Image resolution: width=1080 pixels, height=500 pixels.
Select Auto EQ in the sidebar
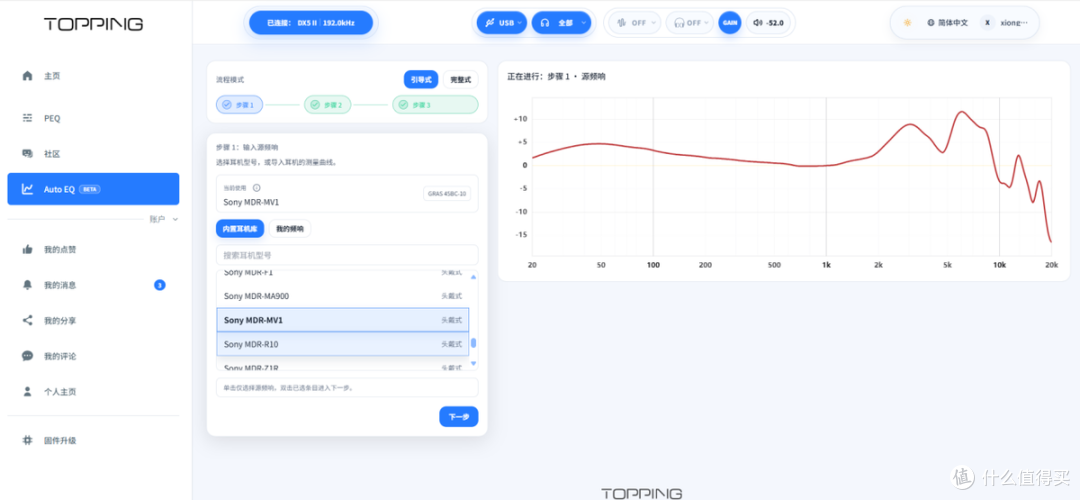pyautogui.click(x=93, y=189)
